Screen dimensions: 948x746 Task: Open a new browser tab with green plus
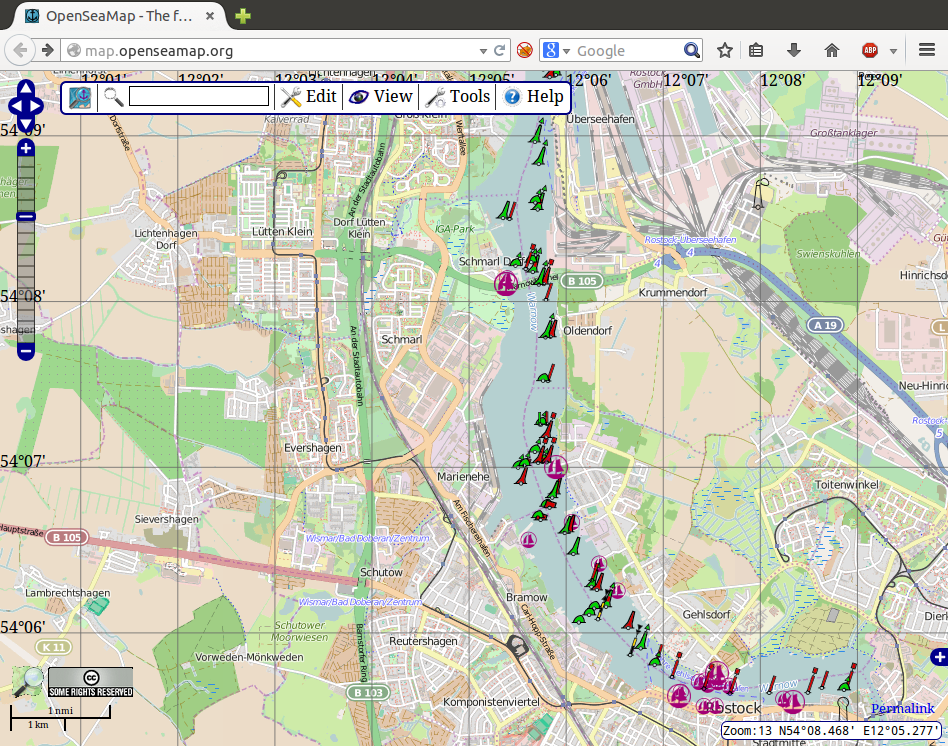coord(243,16)
